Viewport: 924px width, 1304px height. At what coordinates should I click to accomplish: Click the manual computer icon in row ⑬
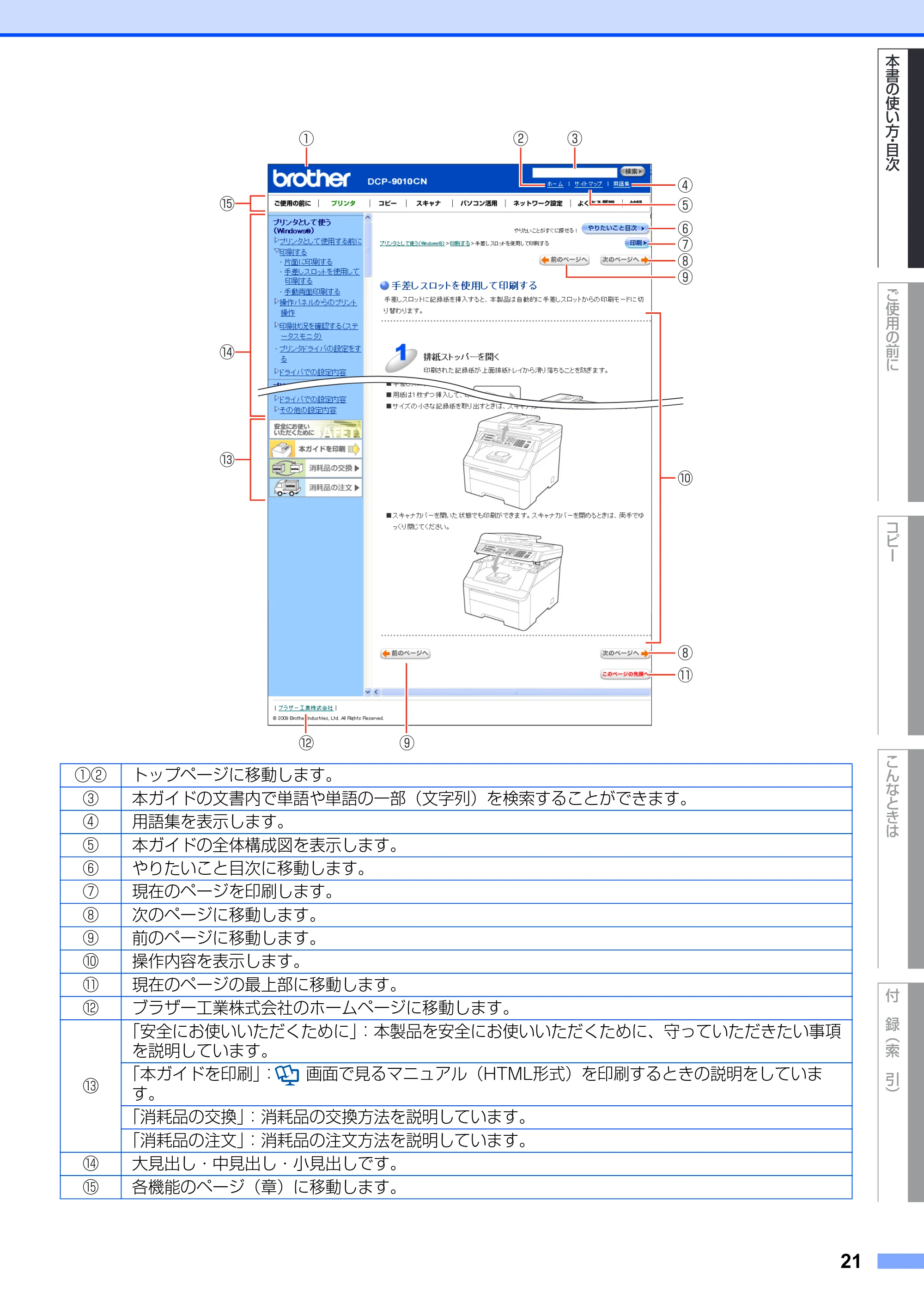287,1075
